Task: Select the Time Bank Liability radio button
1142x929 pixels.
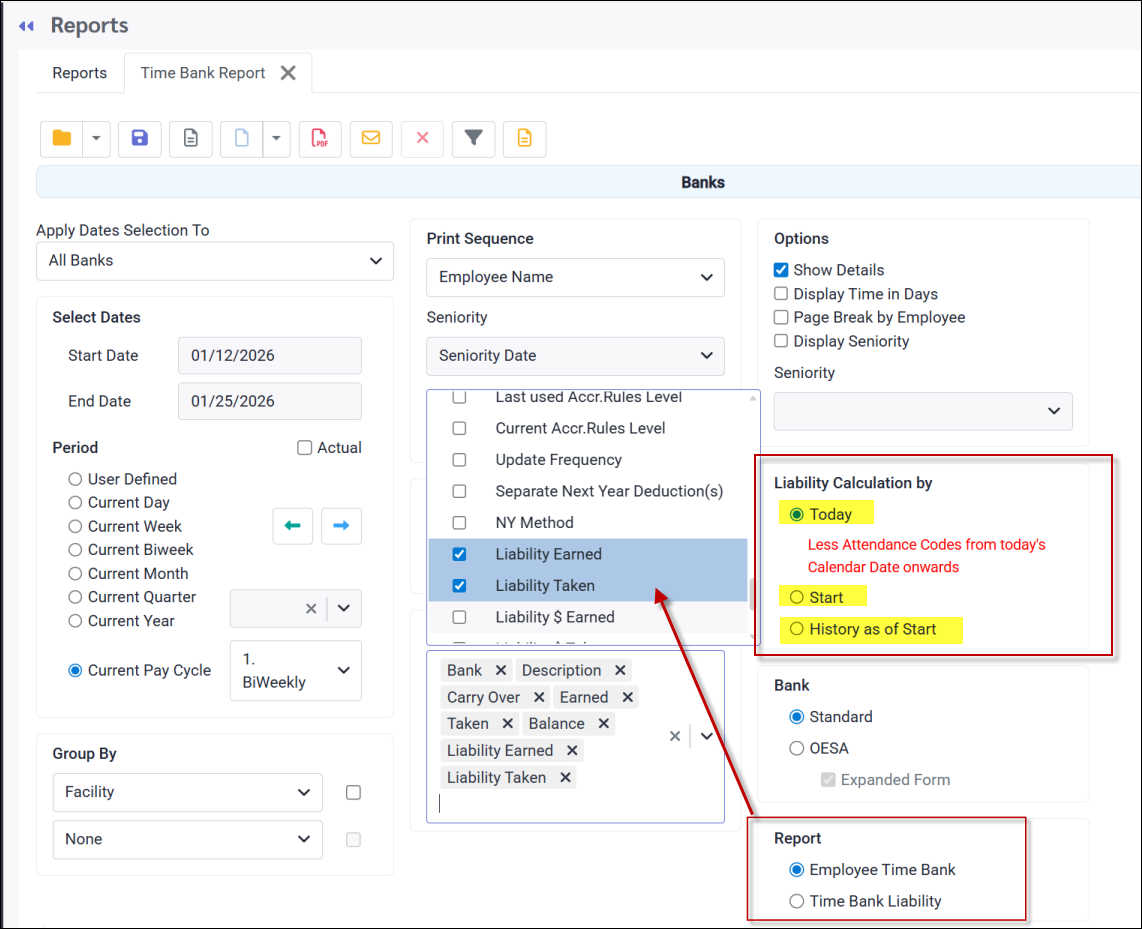Action: [797, 901]
